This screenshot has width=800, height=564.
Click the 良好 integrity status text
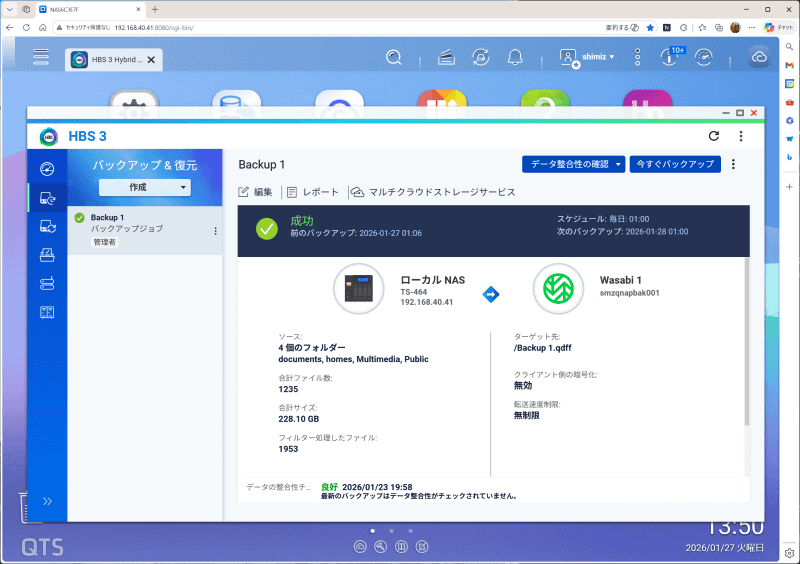[x=329, y=487]
